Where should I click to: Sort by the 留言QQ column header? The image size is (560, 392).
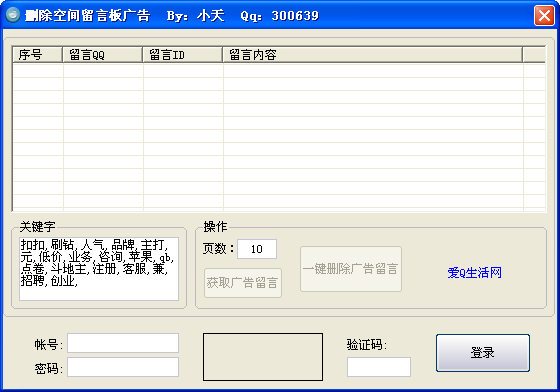(x=102, y=55)
